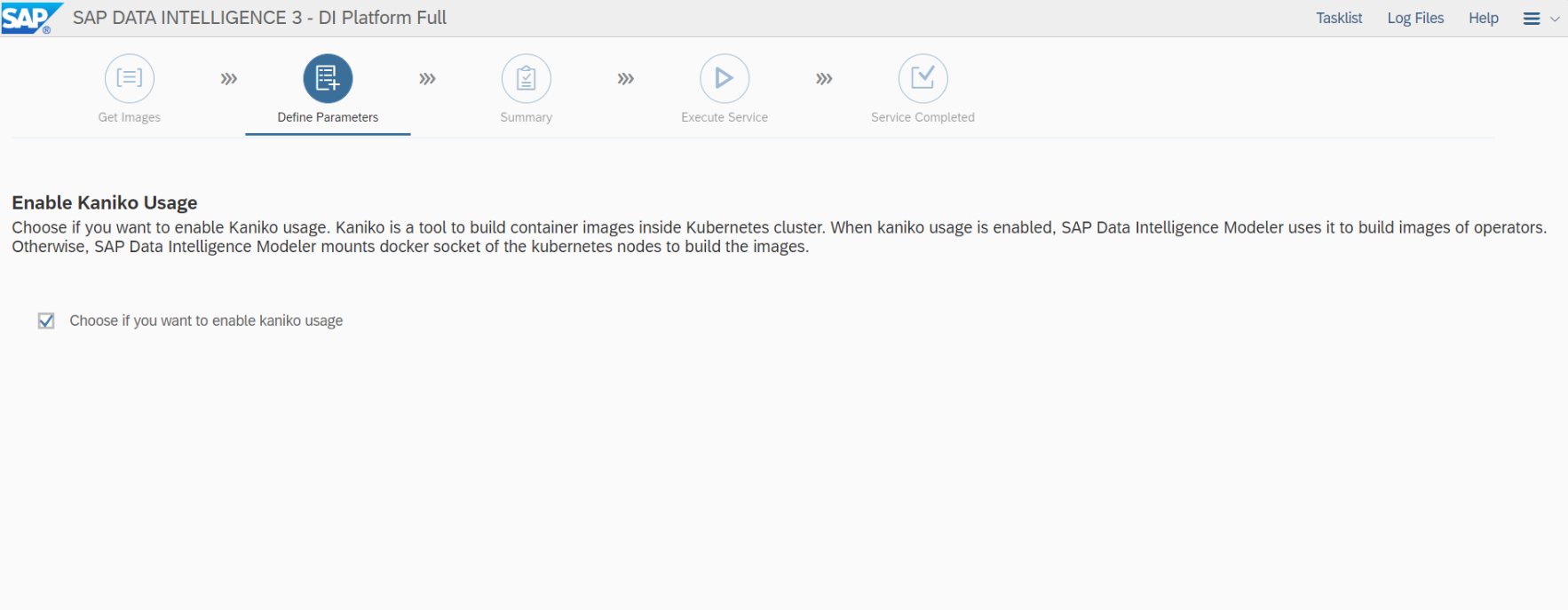Click the Enable Kaniko Usage heading
The image size is (1568, 610).
(105, 202)
